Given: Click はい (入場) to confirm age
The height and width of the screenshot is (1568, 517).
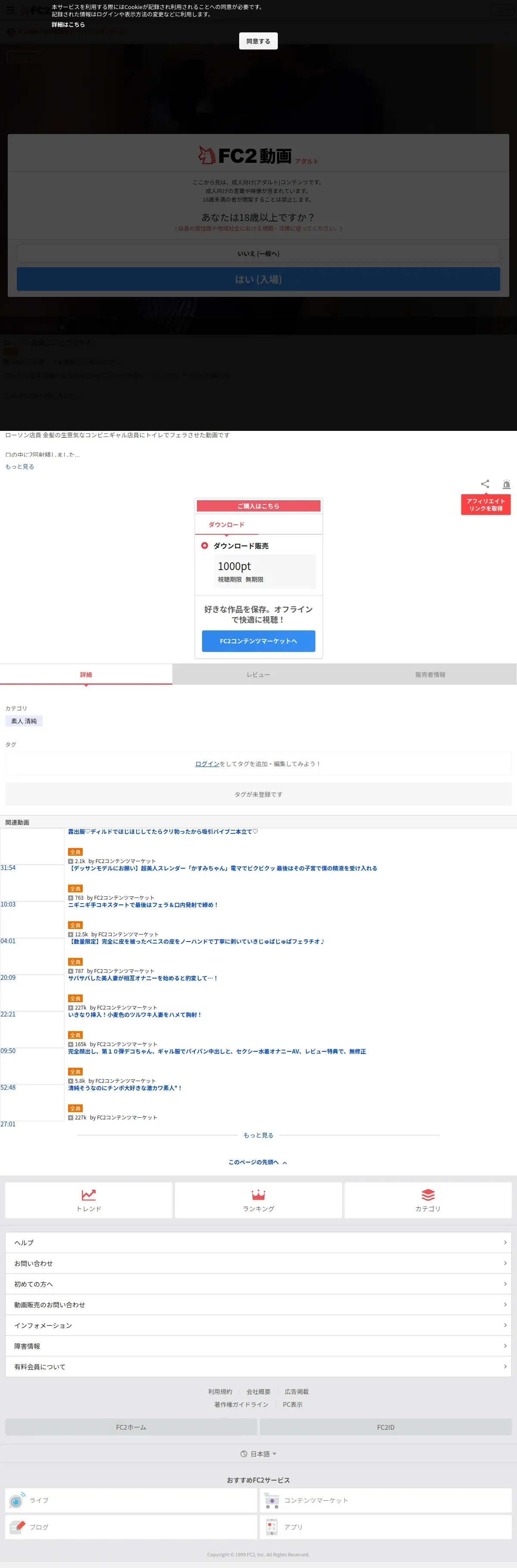Looking at the screenshot, I should tap(258, 279).
